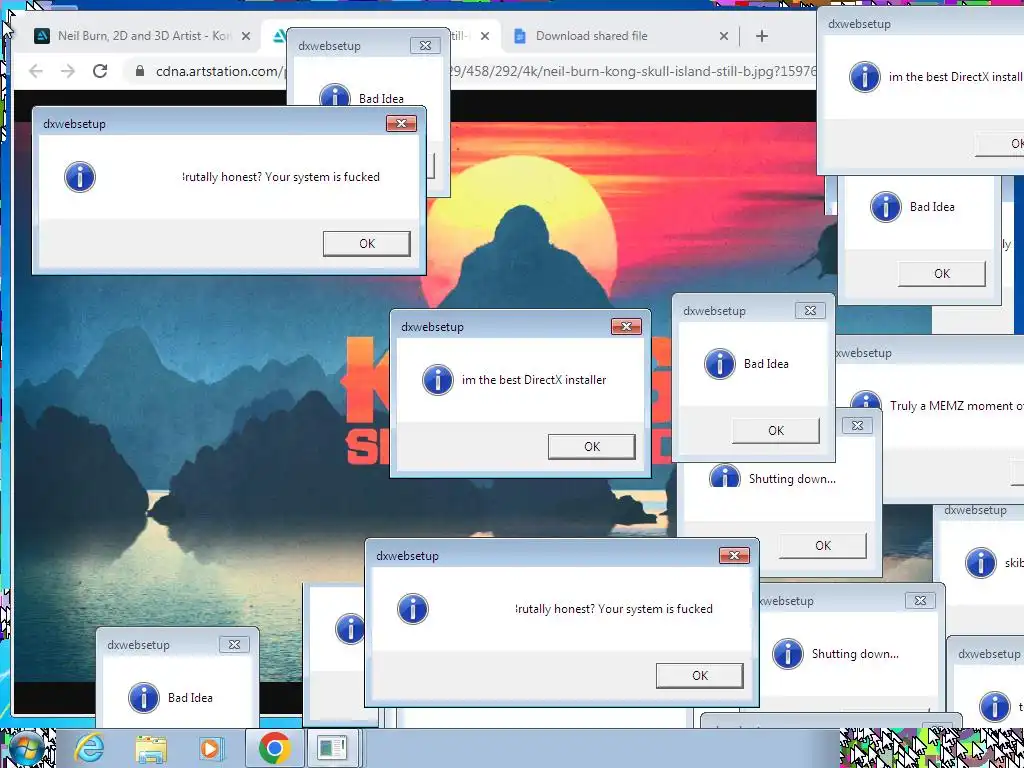
Task: Launch Internet Explorer from the taskbar
Action: point(89,748)
